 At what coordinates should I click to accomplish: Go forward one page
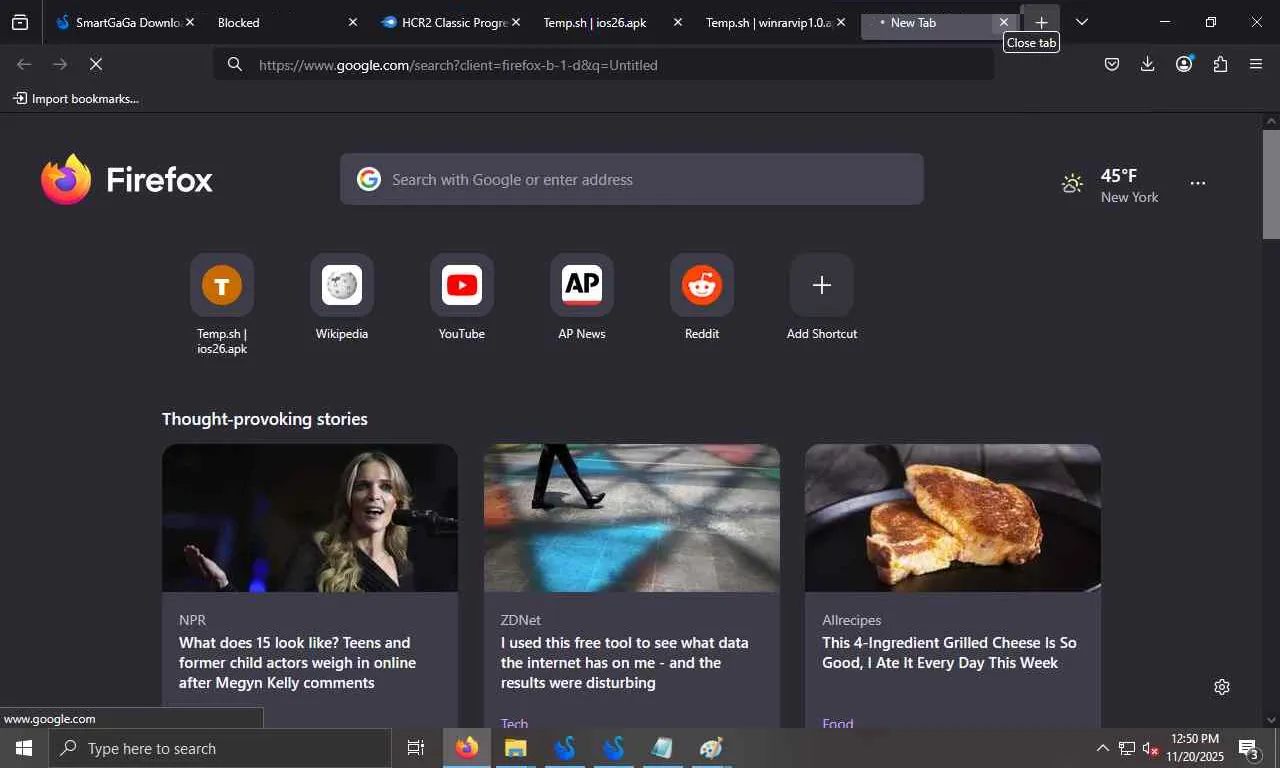pos(60,64)
